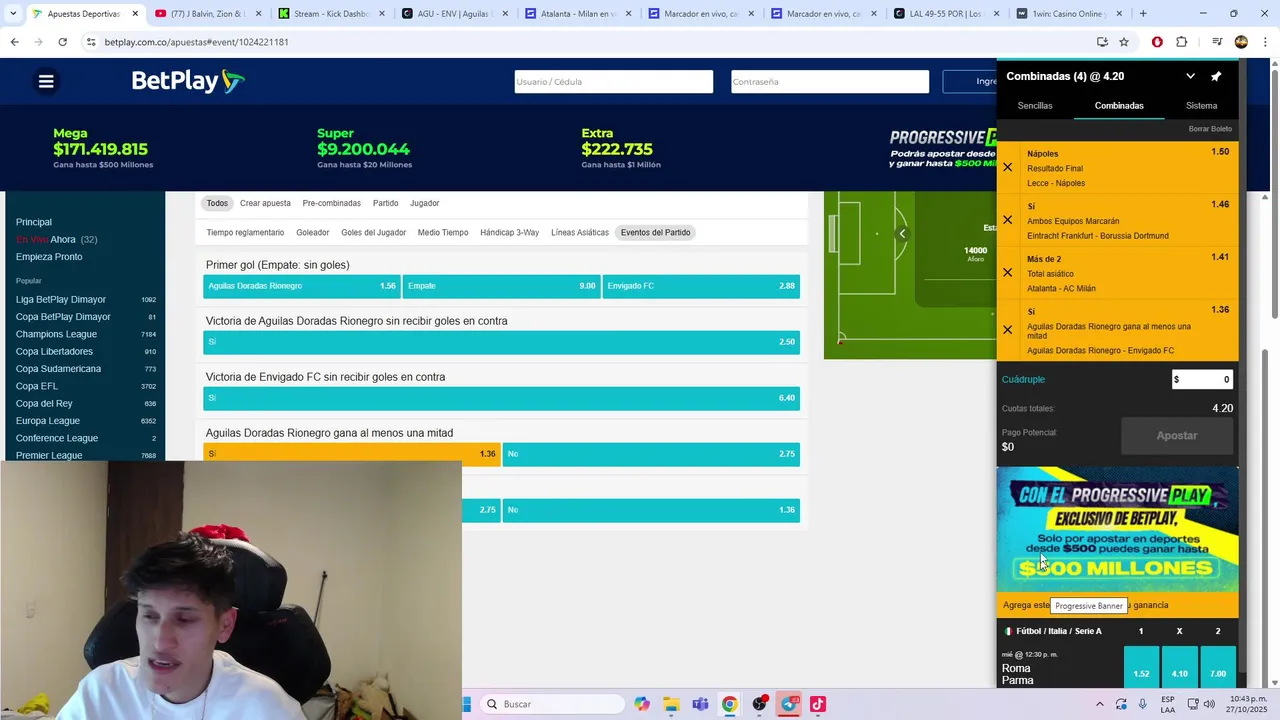The height and width of the screenshot is (720, 1280).
Task: Open the BetPlay hamburger menu
Action: 46,81
